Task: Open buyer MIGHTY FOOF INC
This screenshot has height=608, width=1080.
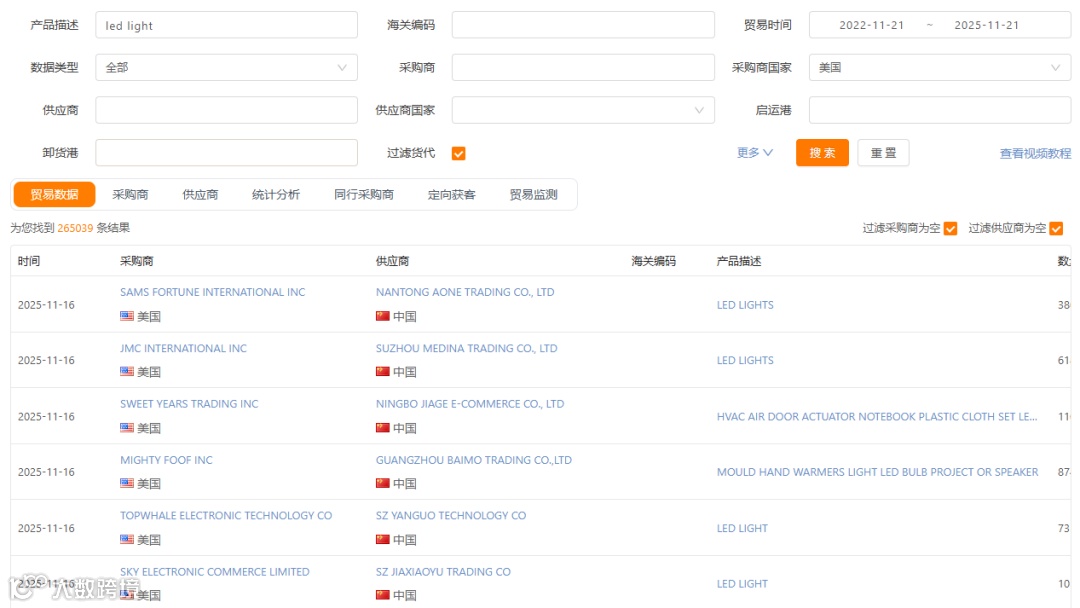Action: pyautogui.click(x=166, y=460)
